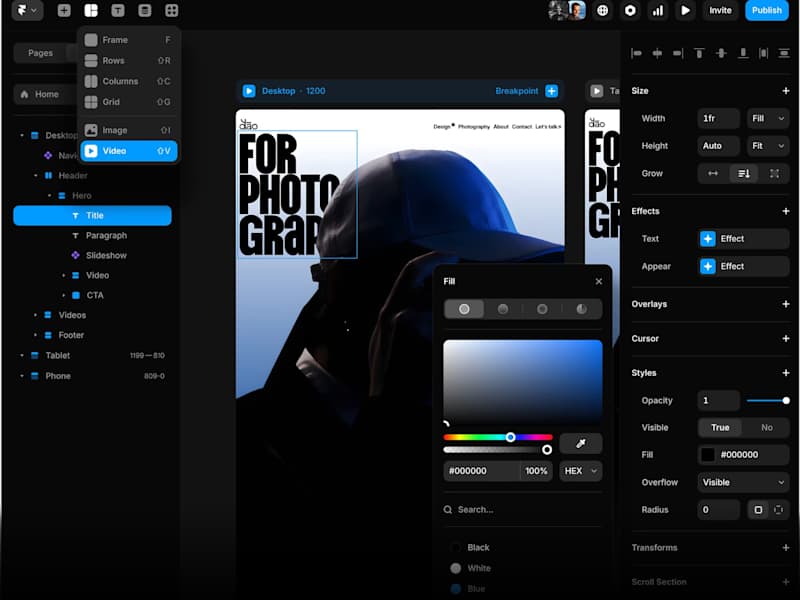Click the circular record icon in top bar
800x600 pixels.
click(x=630, y=10)
